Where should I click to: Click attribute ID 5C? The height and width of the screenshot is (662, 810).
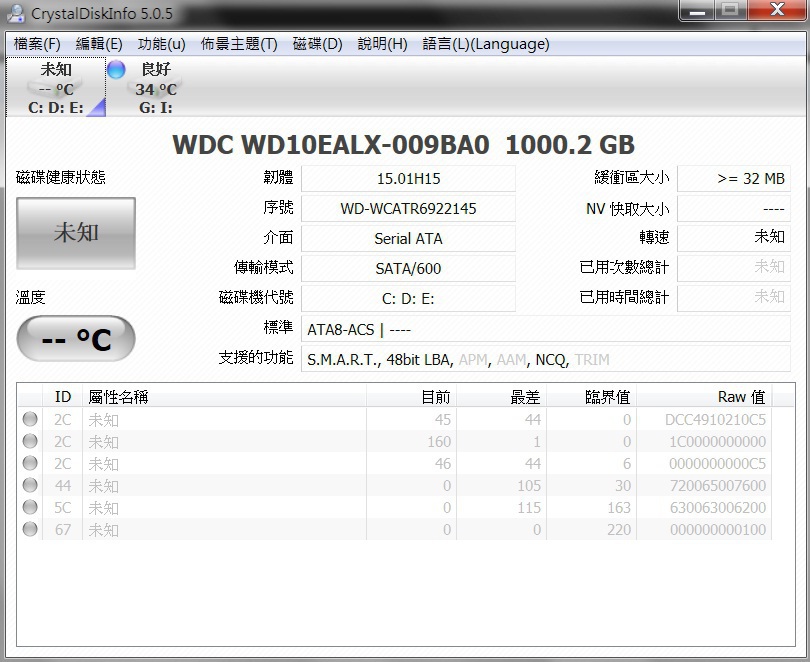click(63, 508)
